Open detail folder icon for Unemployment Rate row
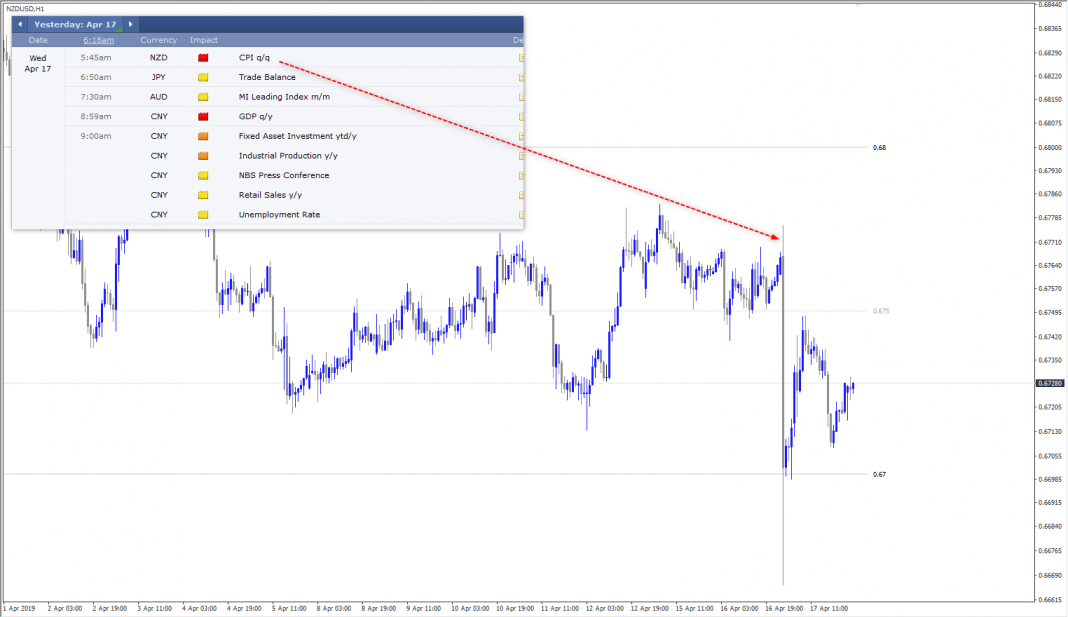Image resolution: width=1068 pixels, height=617 pixels. [520, 215]
